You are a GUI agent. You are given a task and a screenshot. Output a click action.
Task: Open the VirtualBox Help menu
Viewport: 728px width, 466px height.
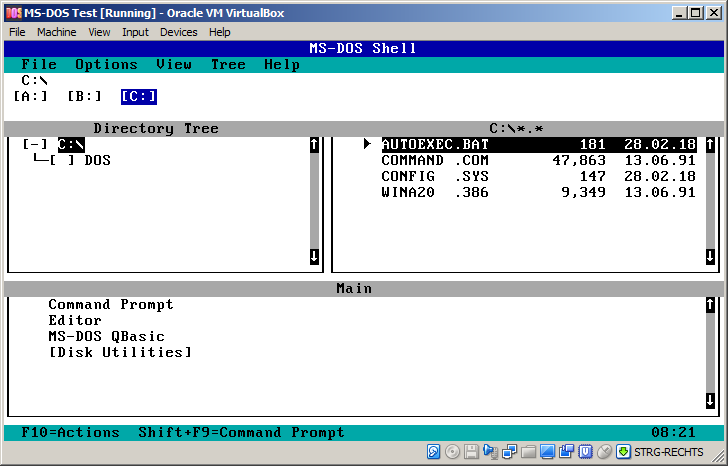point(220,32)
